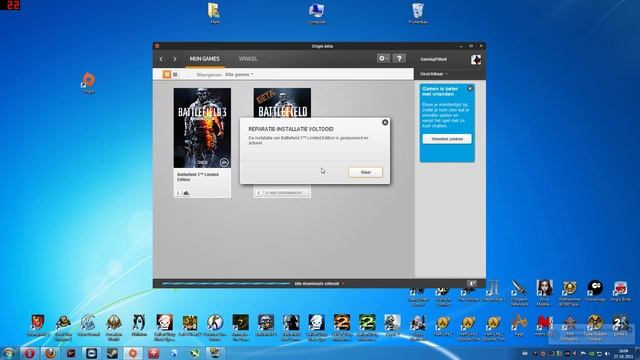
Task: Select the grid view toggle
Action: (167, 74)
